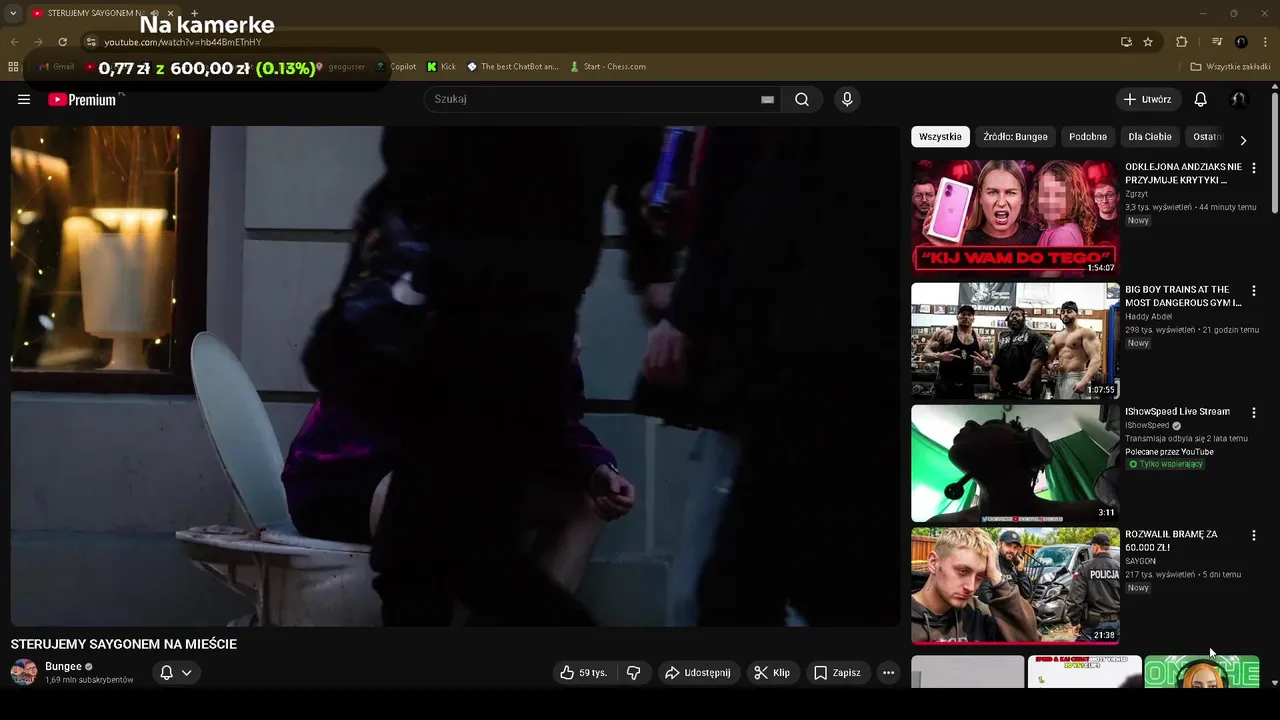Open the Copilot bookmark

(396, 67)
